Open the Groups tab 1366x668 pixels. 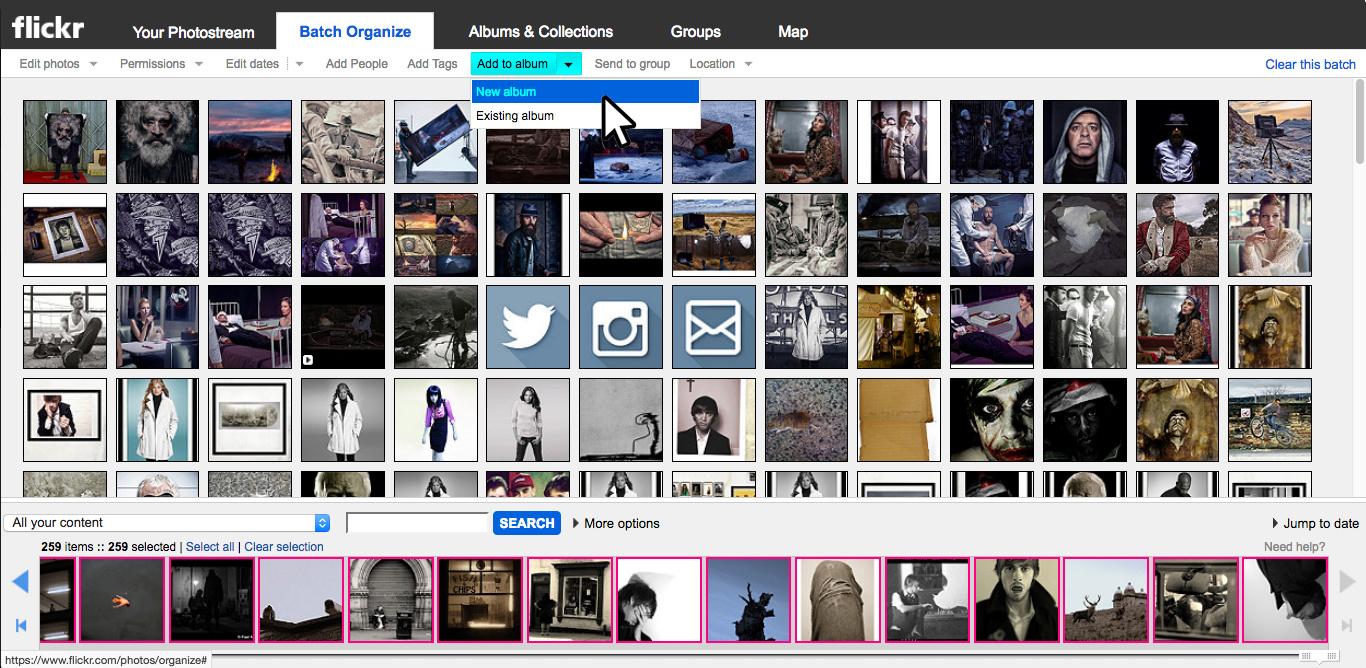[x=696, y=32]
